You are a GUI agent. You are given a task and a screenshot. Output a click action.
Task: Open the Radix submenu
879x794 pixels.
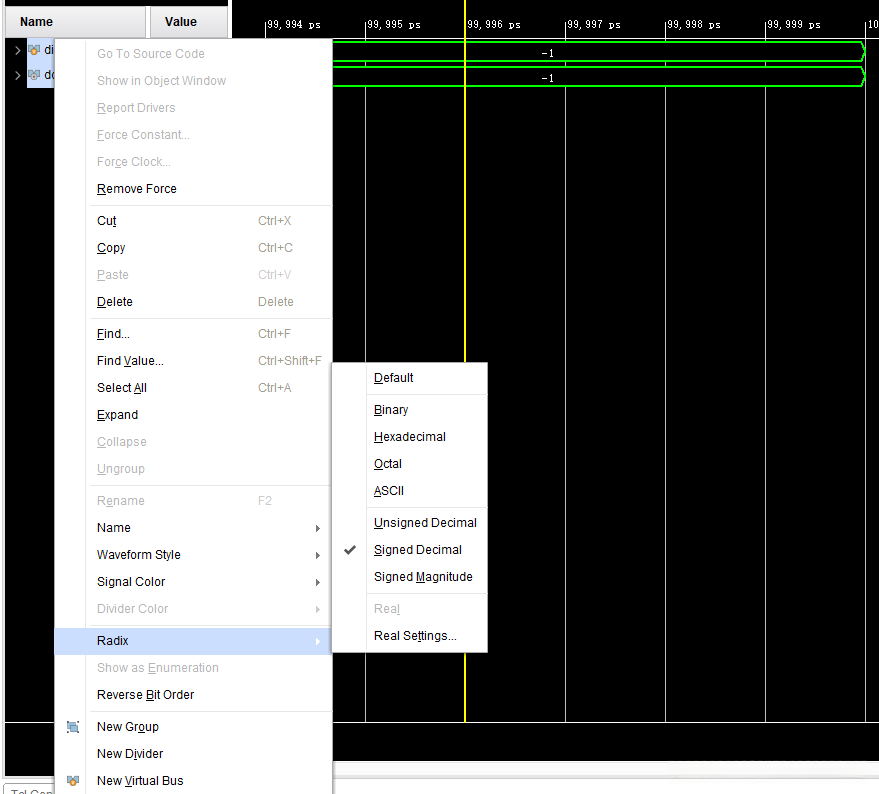coord(193,641)
